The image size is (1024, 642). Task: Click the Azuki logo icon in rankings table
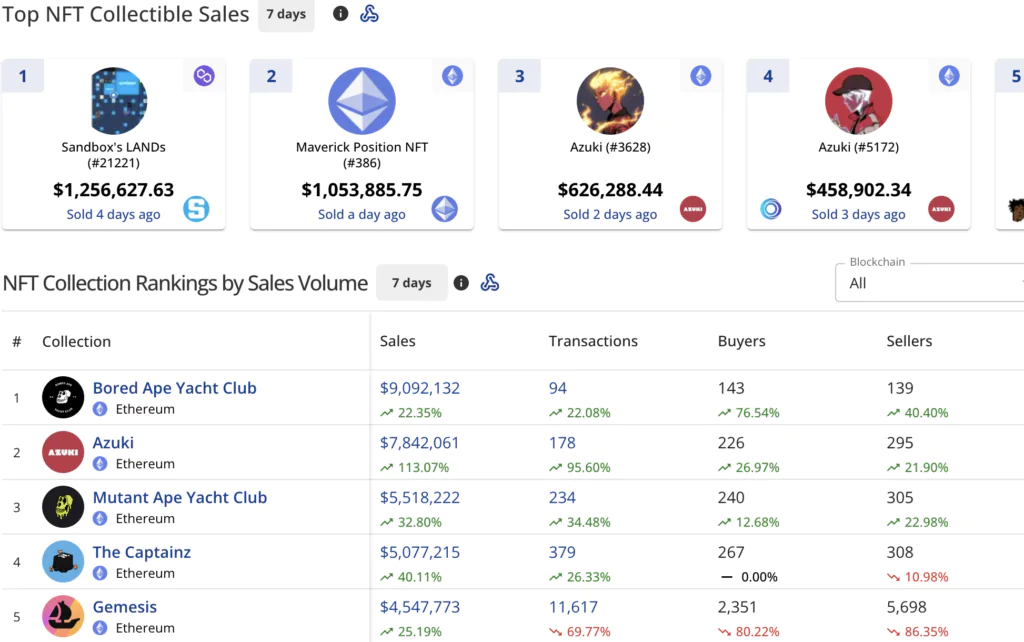coord(63,452)
